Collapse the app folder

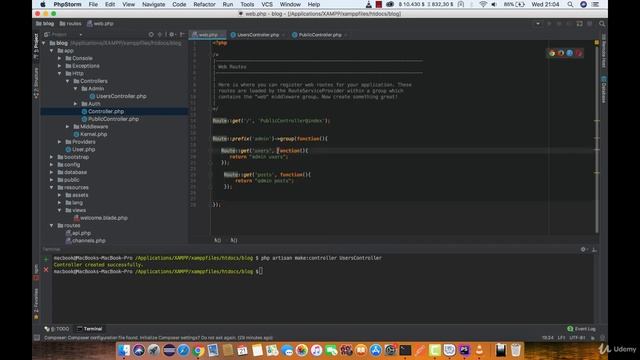click(x=52, y=51)
